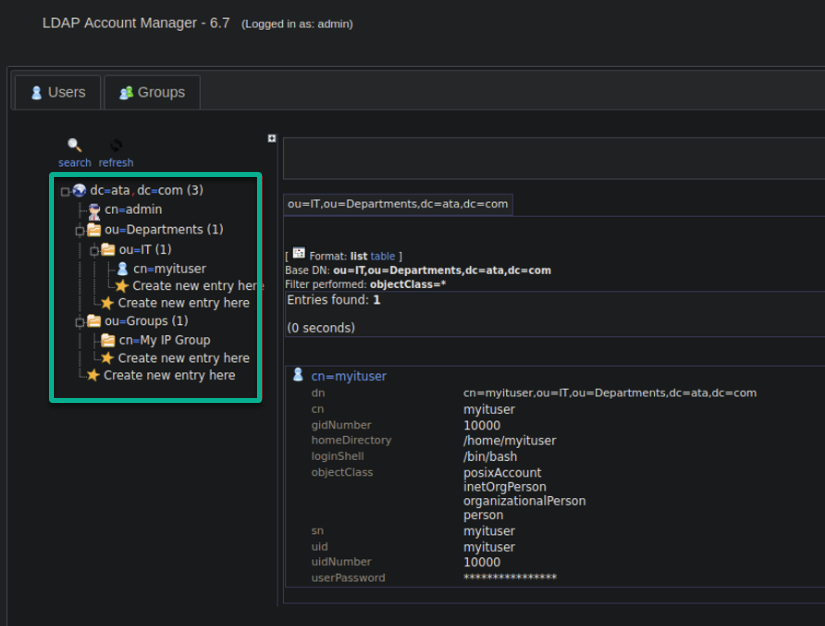
Task: Click the masked userPassword value
Action: [x=510, y=578]
